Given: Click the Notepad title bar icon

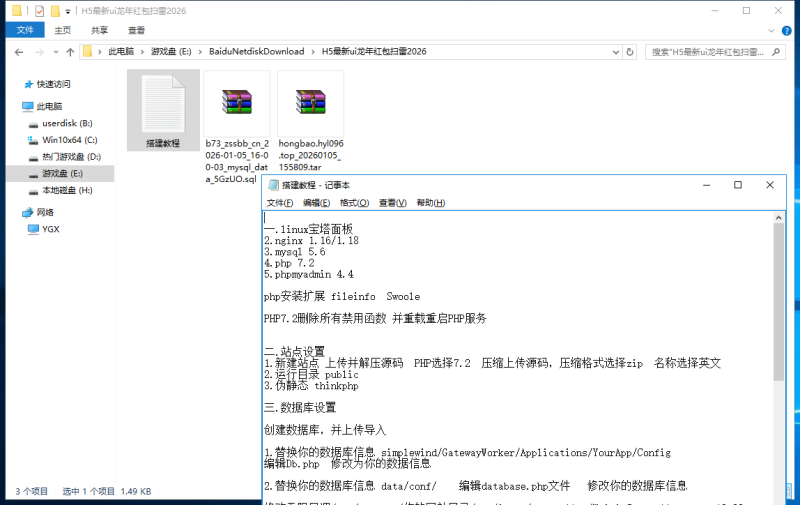Looking at the screenshot, I should 273,185.
